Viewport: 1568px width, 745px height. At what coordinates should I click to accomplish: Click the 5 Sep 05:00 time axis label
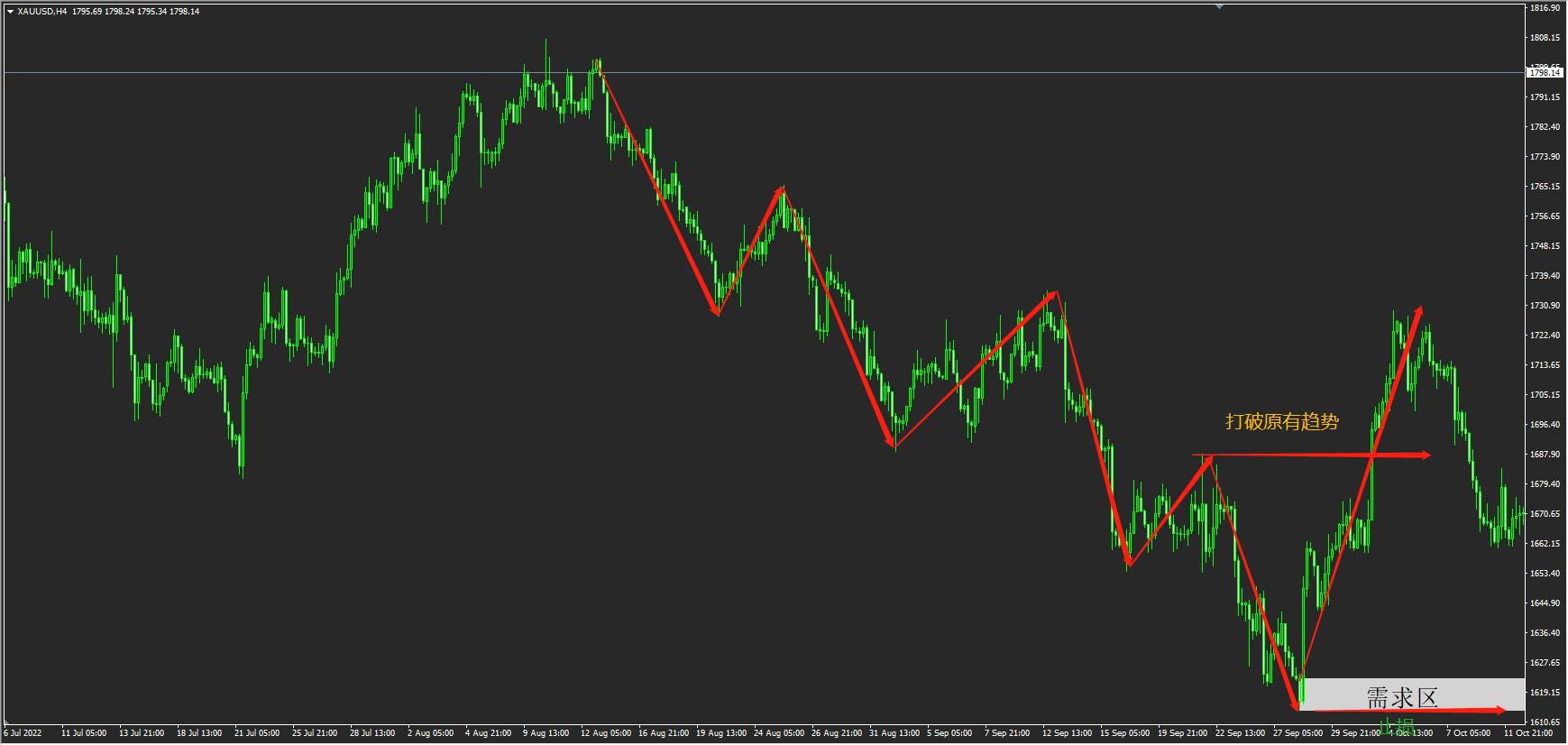point(950,734)
